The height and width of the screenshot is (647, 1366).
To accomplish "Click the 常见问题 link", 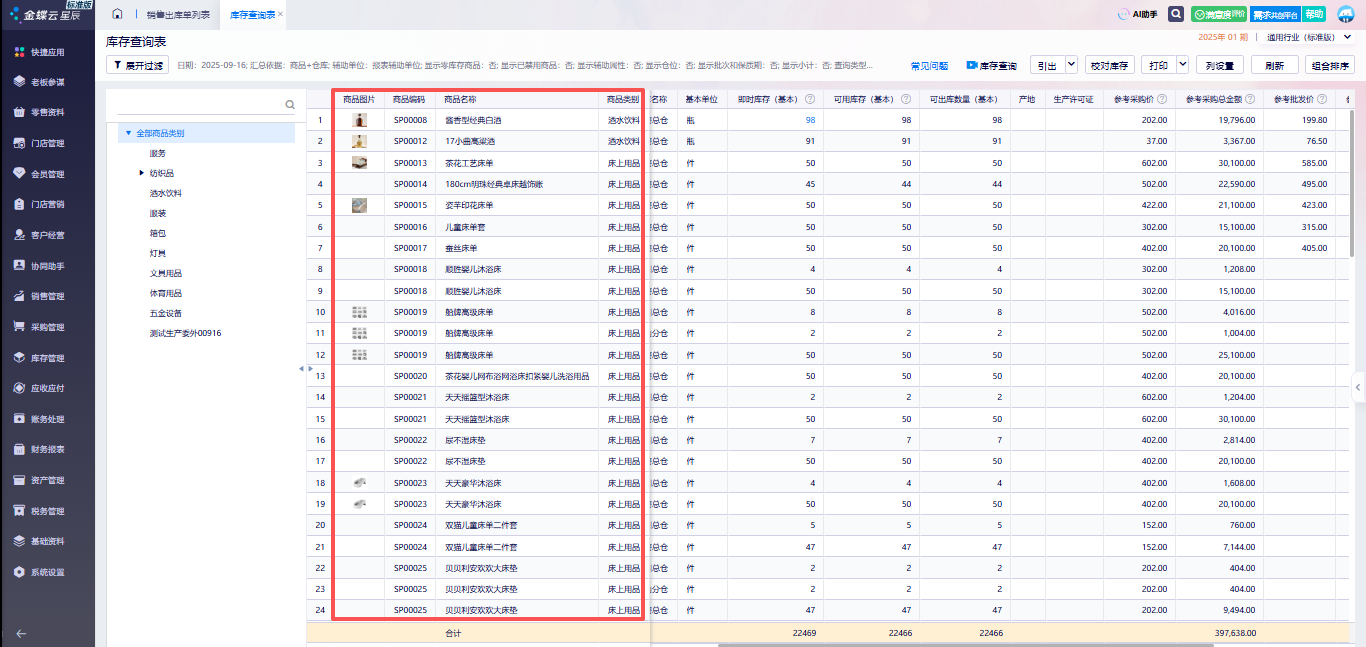I will [x=928, y=65].
